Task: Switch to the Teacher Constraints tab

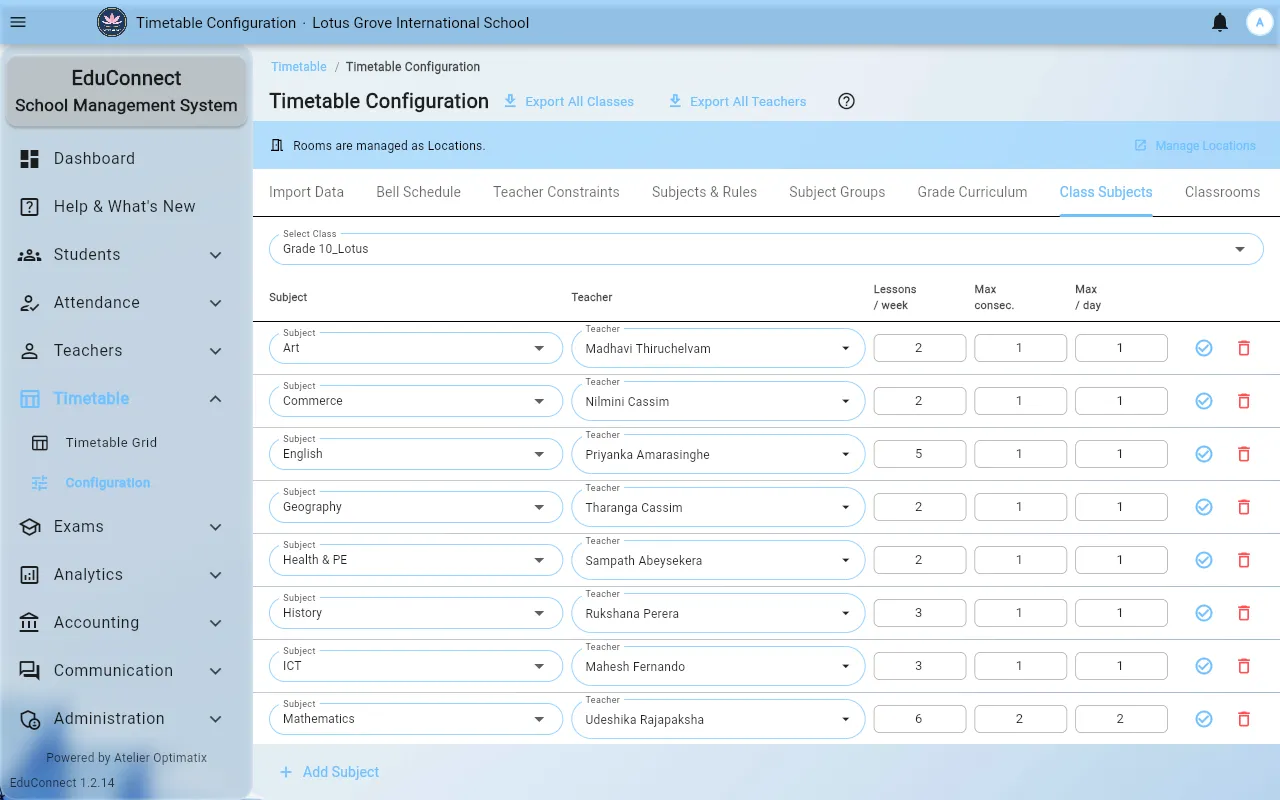Action: tap(556, 192)
